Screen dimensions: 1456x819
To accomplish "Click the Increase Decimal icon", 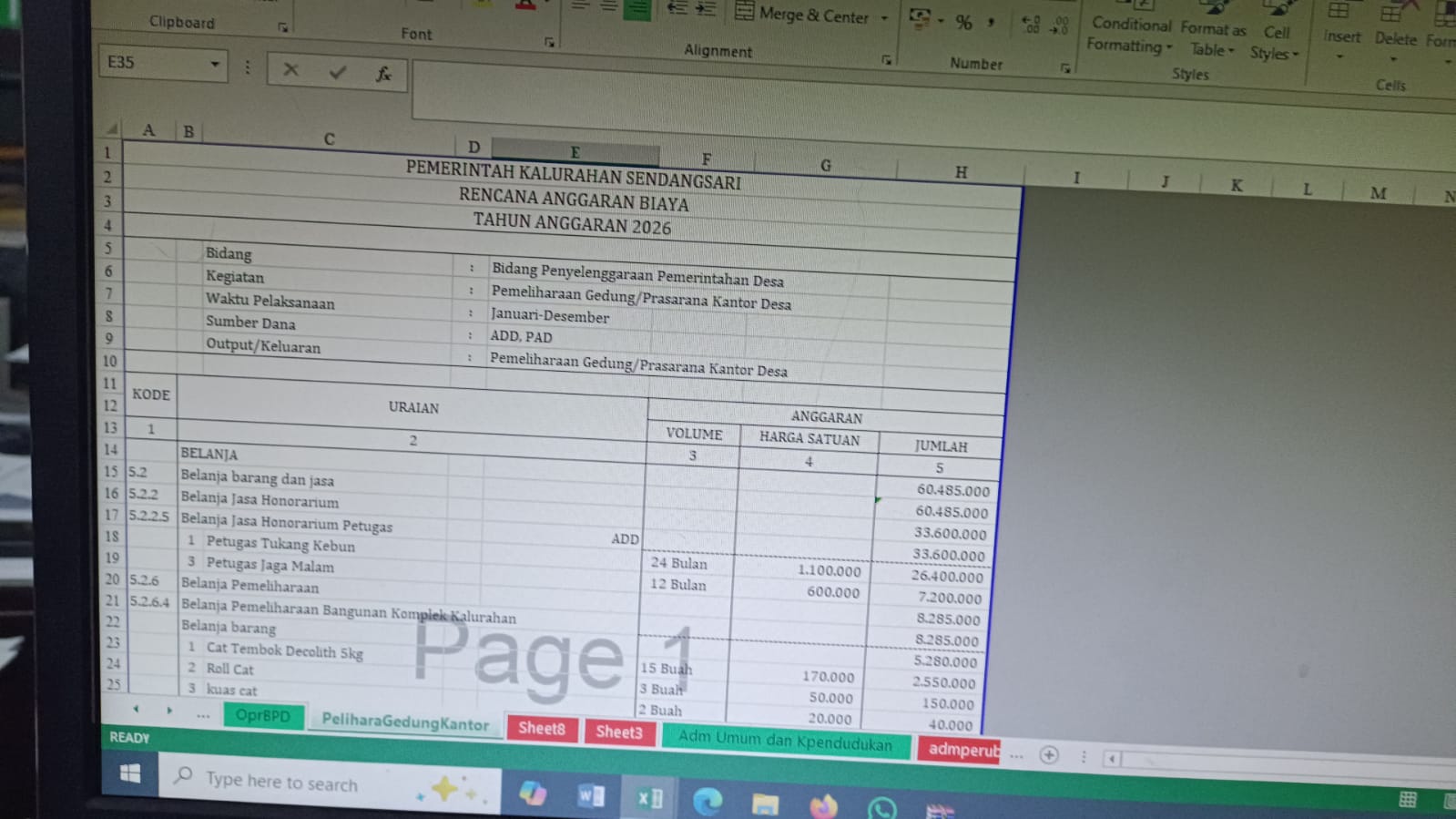I will click(1031, 25).
